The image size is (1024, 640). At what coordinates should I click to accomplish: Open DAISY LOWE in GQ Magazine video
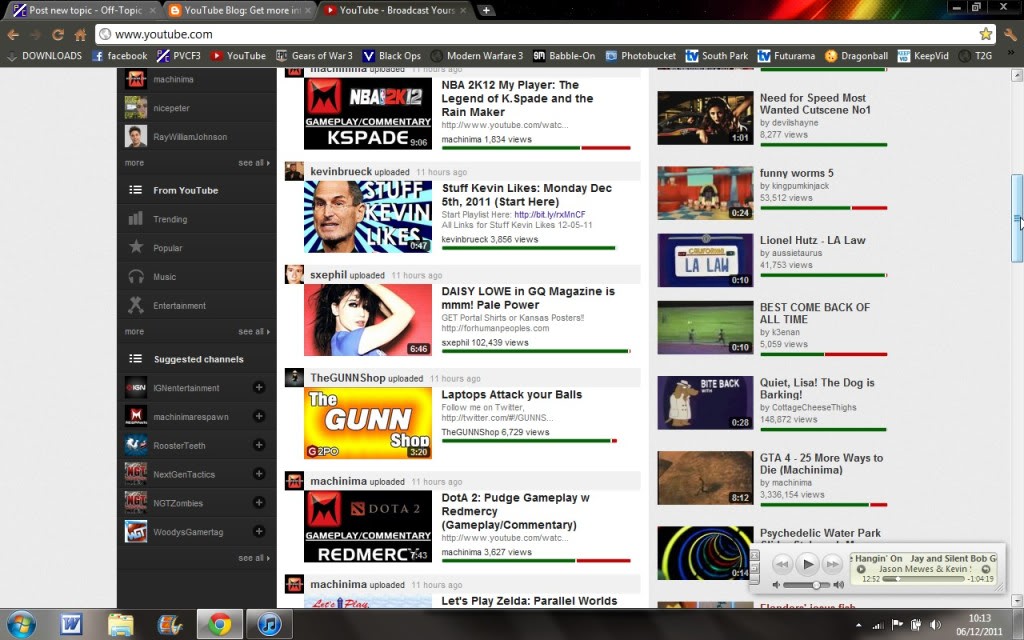coord(528,298)
